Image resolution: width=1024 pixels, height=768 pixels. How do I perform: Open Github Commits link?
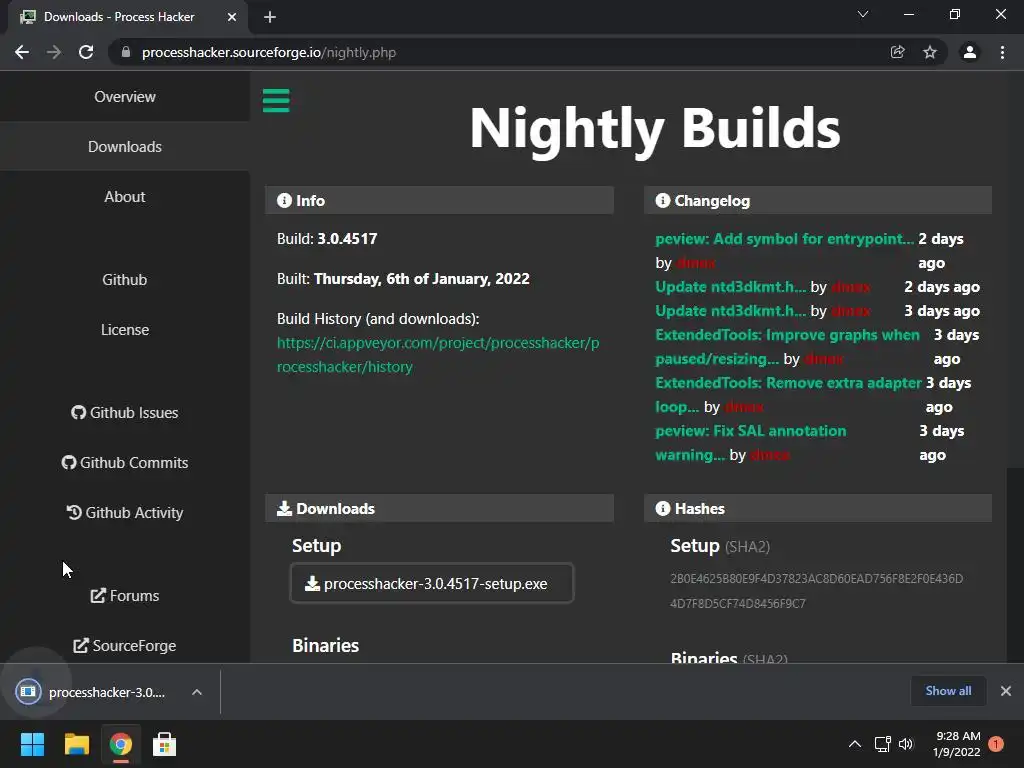click(125, 462)
